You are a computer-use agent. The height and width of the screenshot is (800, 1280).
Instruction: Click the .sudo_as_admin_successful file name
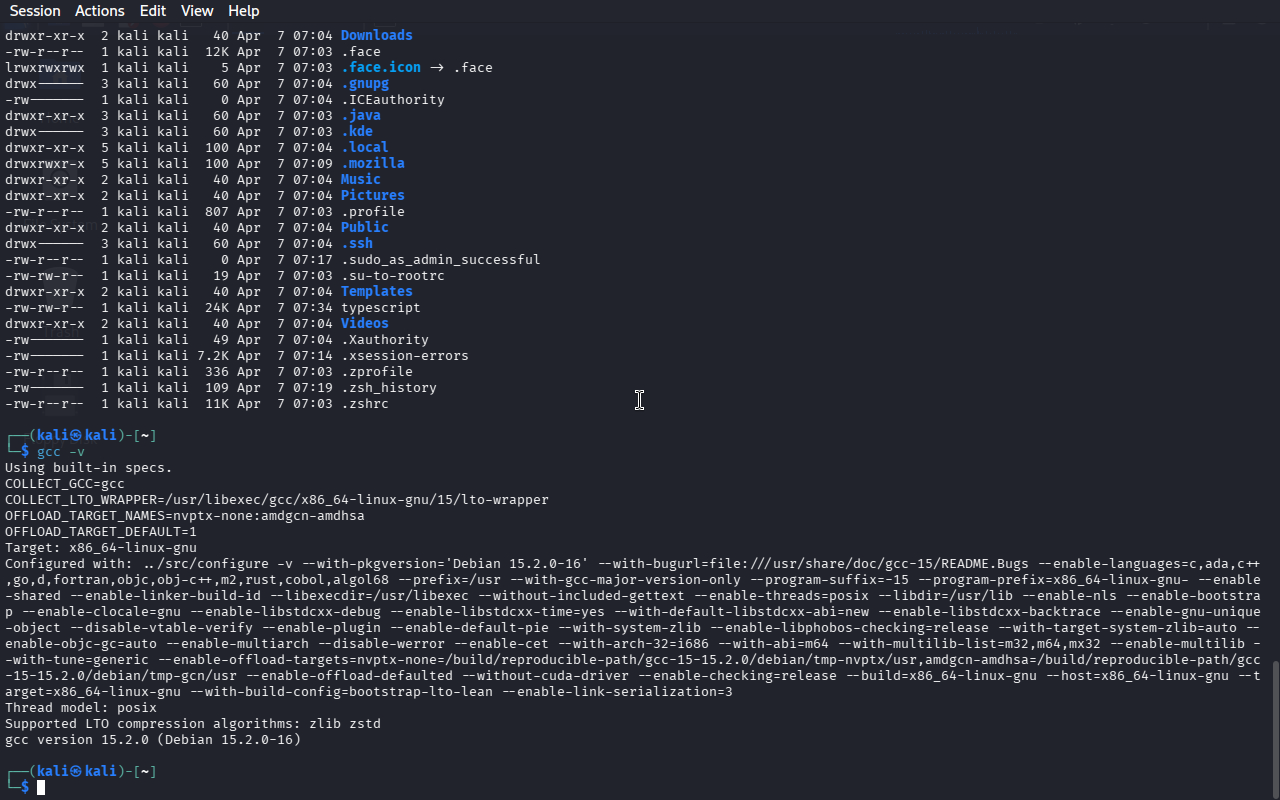point(440,259)
